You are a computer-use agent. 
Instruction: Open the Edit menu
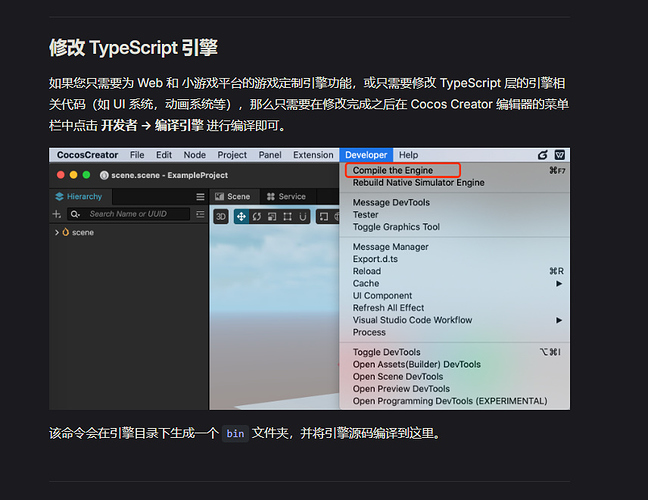(x=164, y=155)
